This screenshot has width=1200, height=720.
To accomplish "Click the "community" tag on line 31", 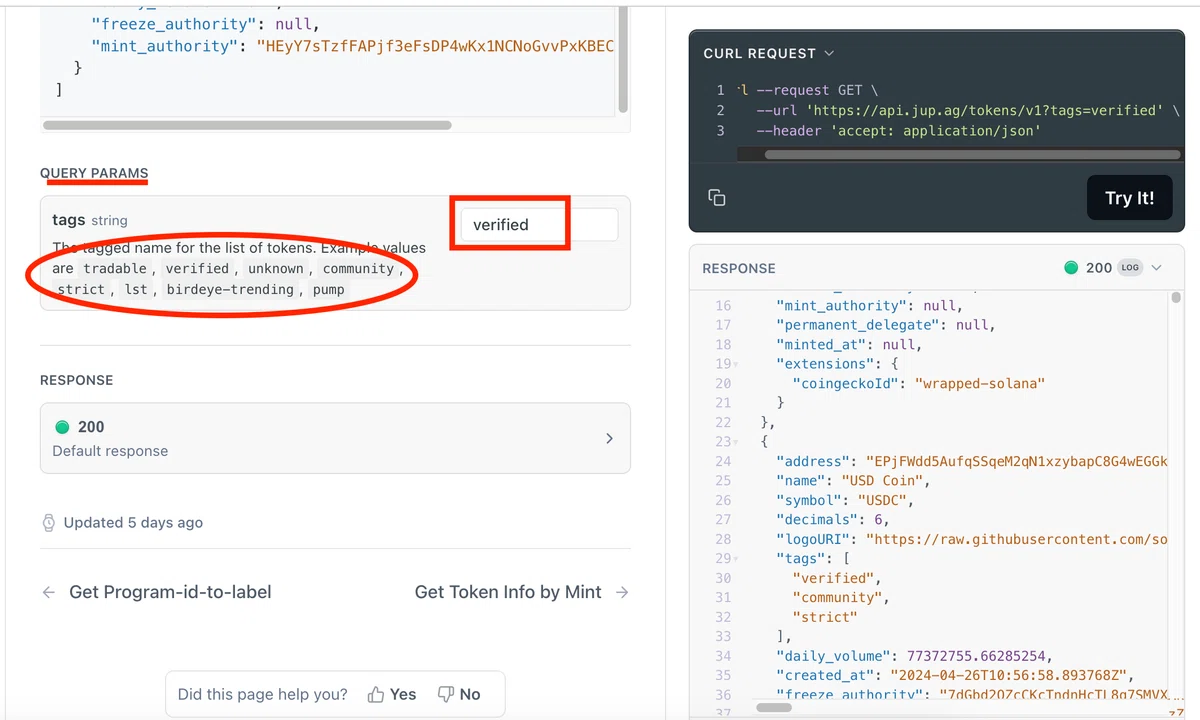I will click(840, 597).
